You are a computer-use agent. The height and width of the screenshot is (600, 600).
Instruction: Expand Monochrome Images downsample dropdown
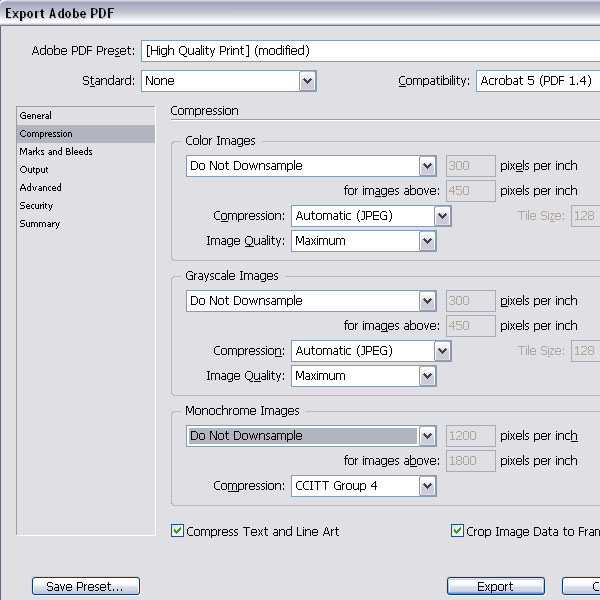[x=427, y=436]
